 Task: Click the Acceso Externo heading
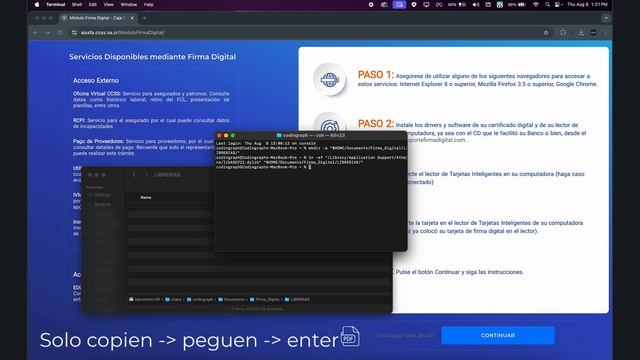pyautogui.click(x=96, y=80)
